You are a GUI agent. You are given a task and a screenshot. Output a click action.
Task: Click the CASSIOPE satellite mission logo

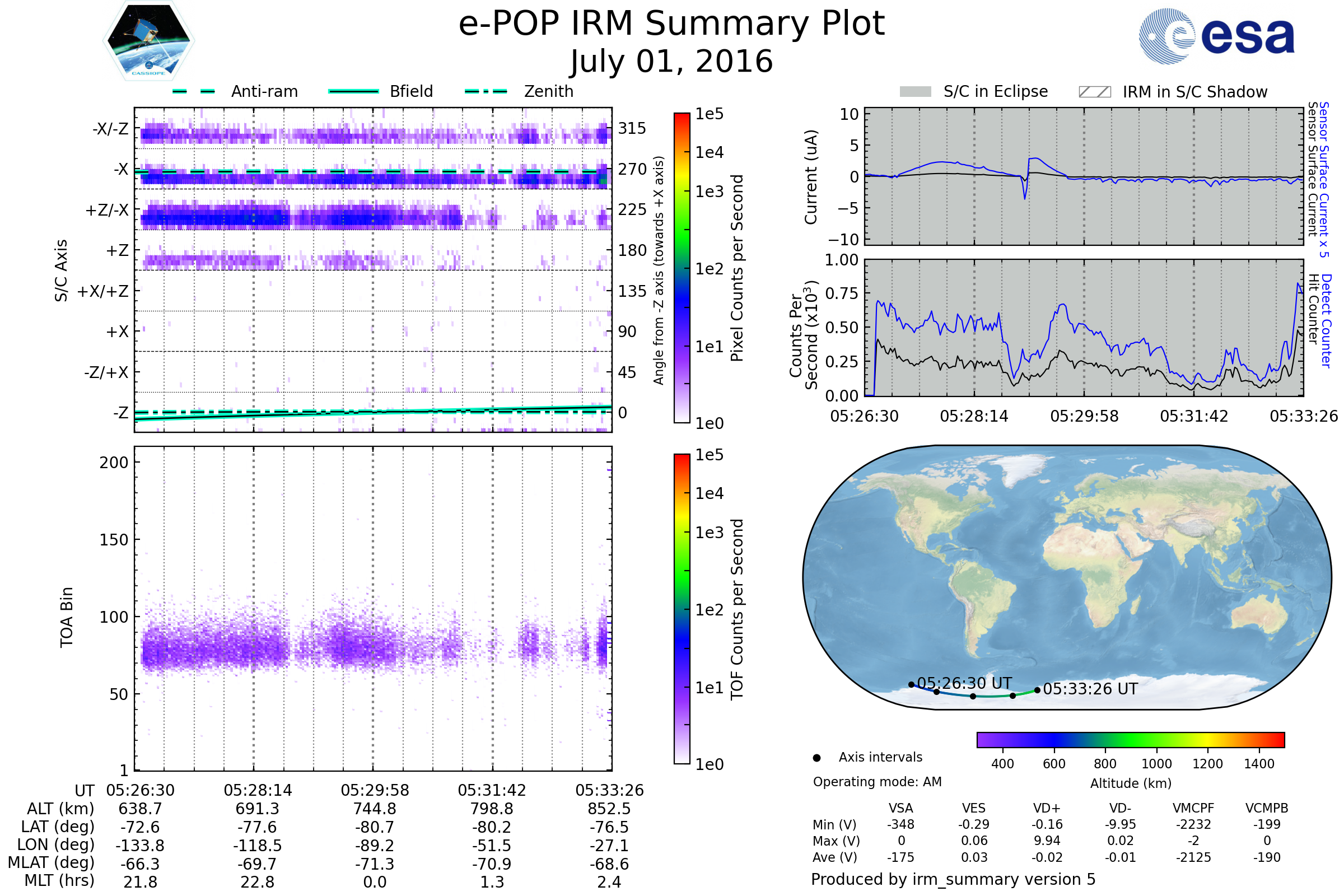148,41
